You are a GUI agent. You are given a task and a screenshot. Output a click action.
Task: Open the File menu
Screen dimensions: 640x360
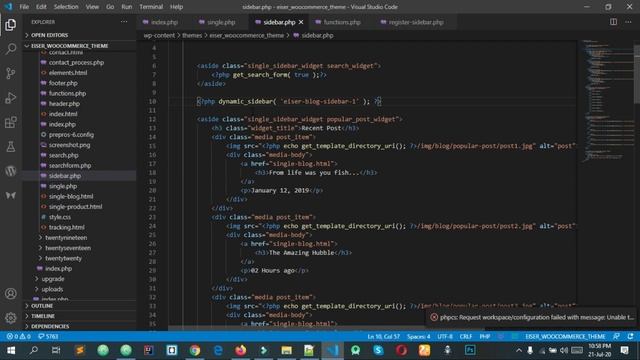(x=24, y=7)
